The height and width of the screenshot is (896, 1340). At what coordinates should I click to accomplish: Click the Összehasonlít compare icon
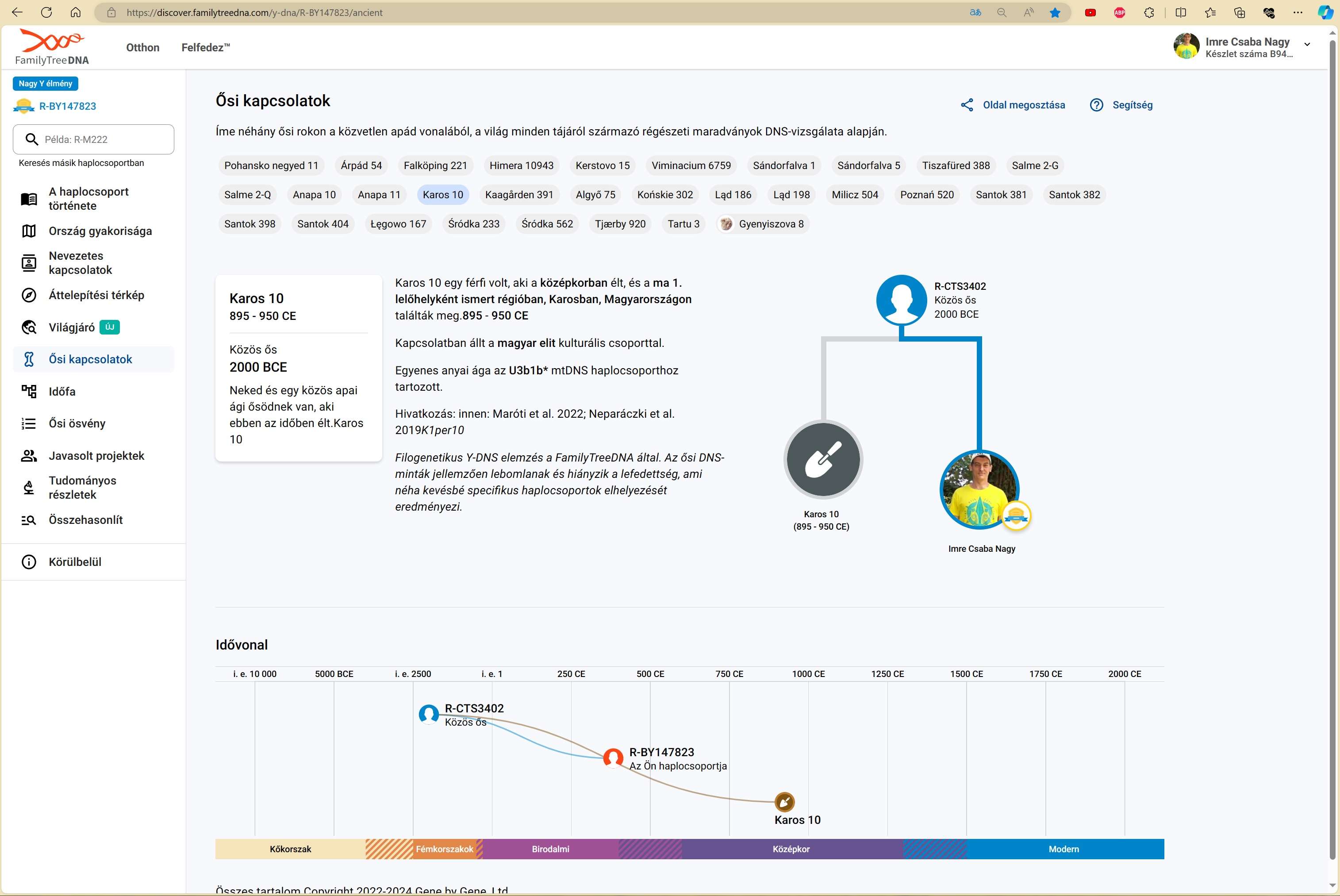[x=29, y=520]
